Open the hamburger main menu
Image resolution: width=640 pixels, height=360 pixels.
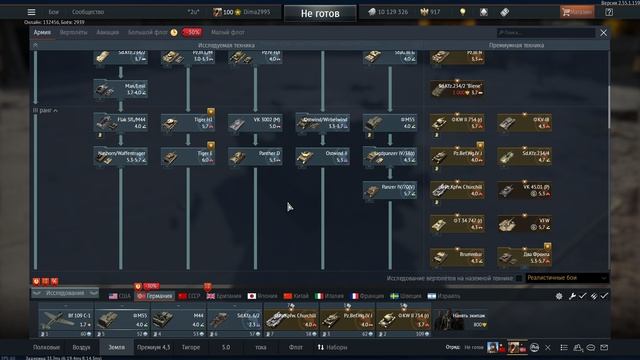coord(31,12)
